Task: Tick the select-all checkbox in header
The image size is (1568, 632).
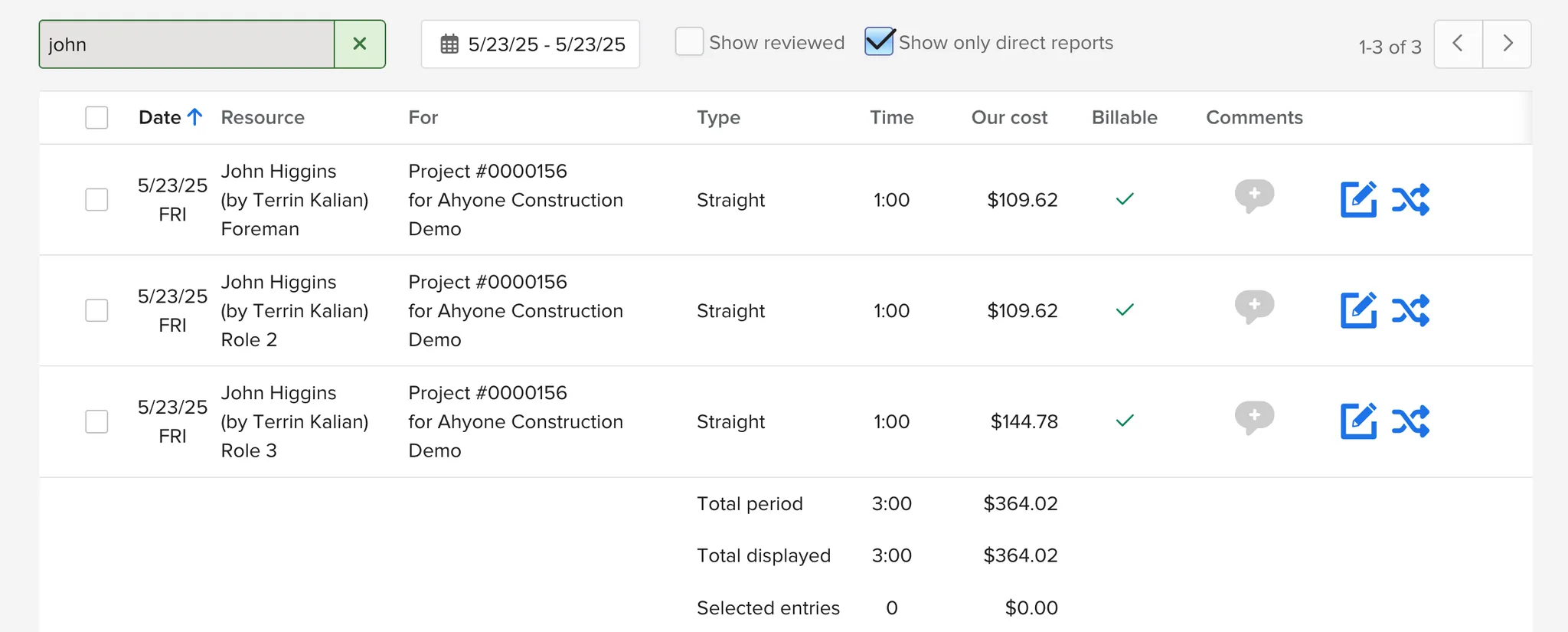Action: coord(96,118)
